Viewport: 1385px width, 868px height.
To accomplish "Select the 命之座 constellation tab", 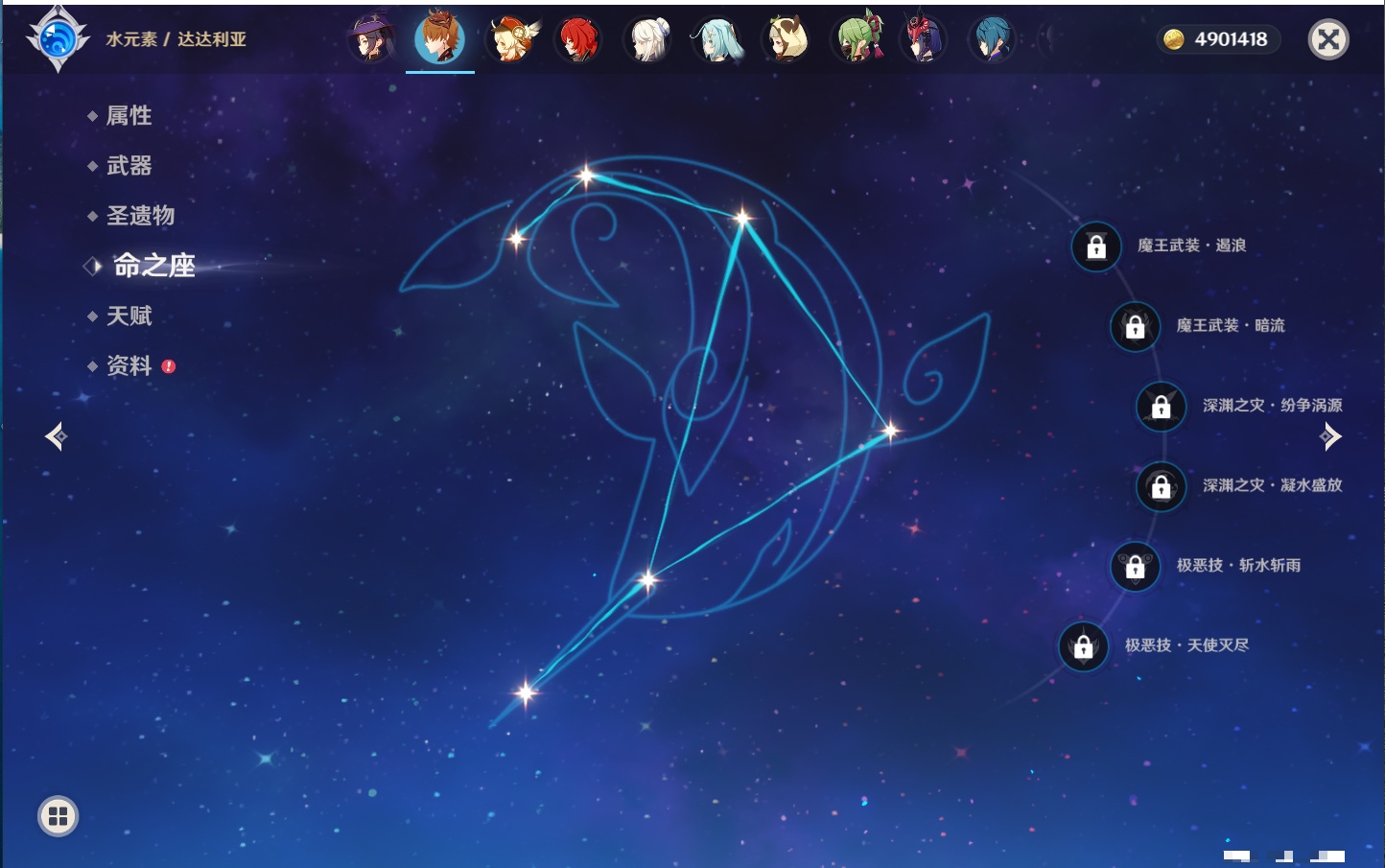I will (x=153, y=266).
